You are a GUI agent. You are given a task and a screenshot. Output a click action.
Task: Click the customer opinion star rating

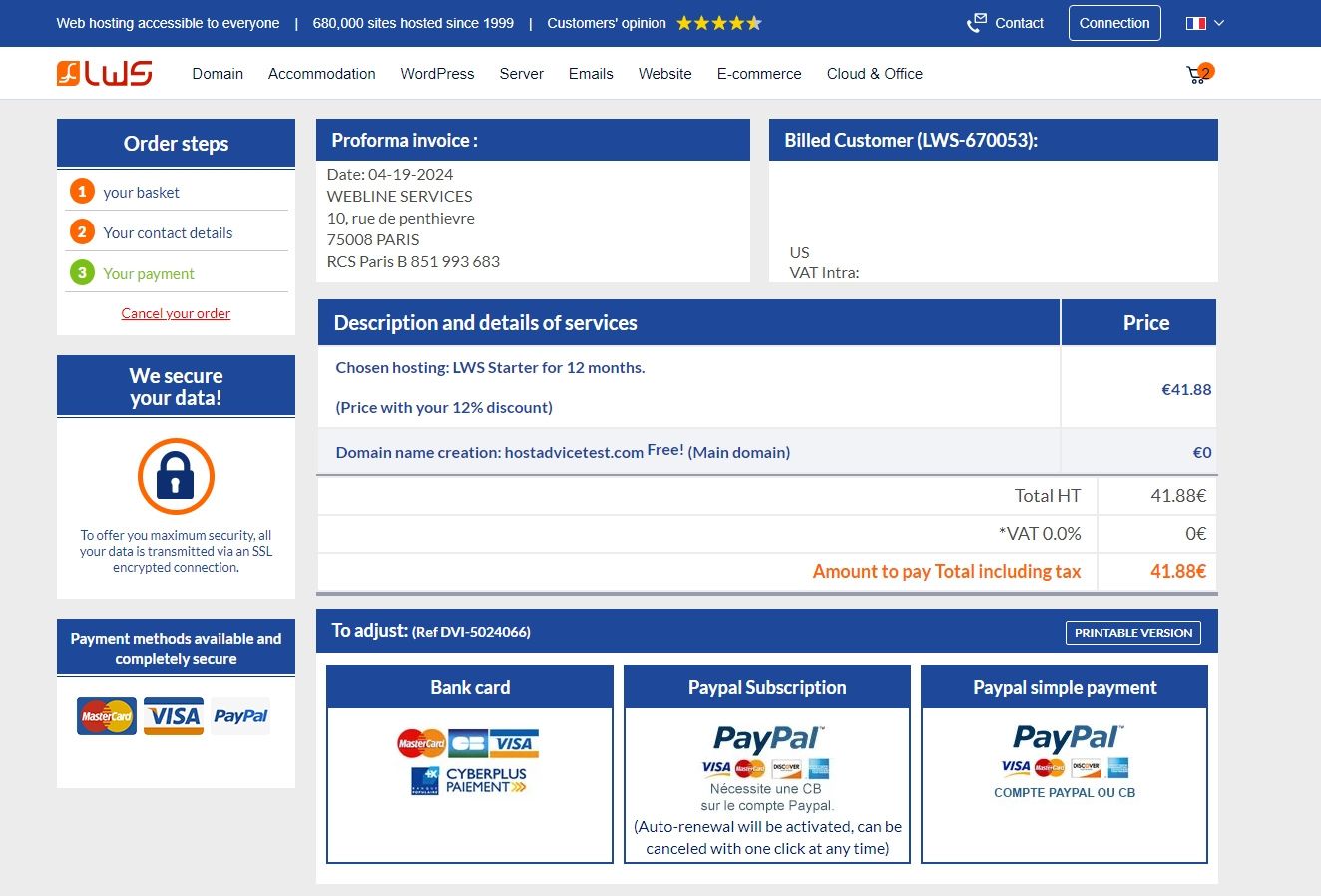click(x=719, y=23)
